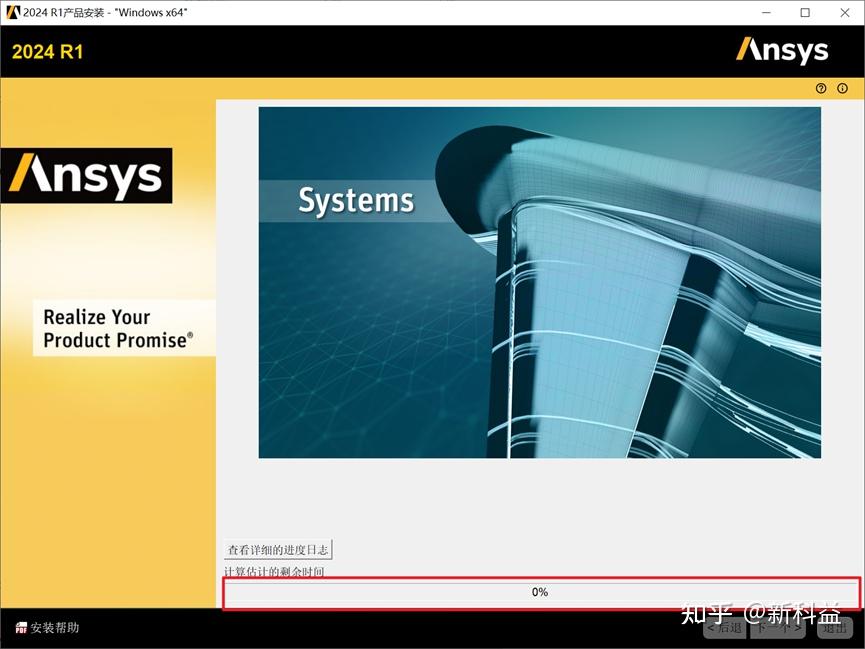Viewport: 865px width, 649px height.
Task: Select the 2024 R1 header label
Action: pyautogui.click(x=48, y=51)
